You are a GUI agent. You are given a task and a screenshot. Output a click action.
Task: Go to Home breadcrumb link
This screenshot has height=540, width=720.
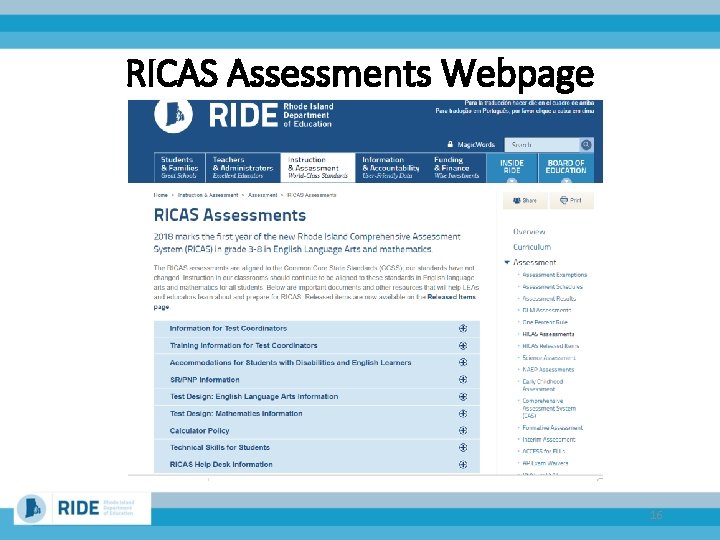161,195
